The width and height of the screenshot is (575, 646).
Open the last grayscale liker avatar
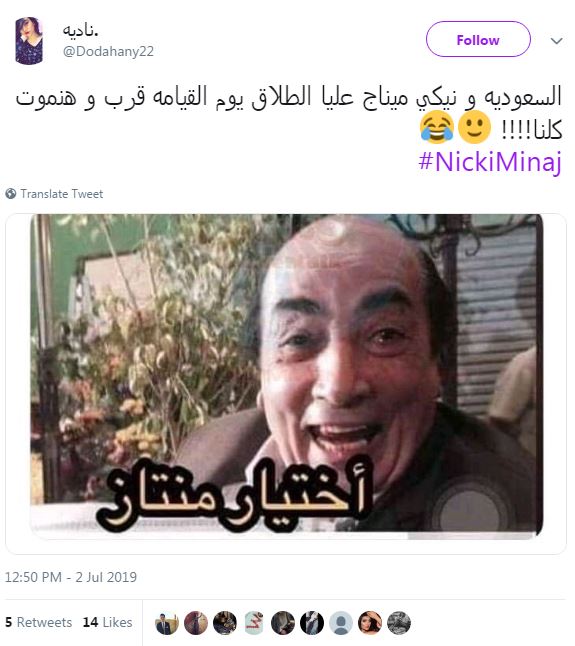click(x=399, y=623)
